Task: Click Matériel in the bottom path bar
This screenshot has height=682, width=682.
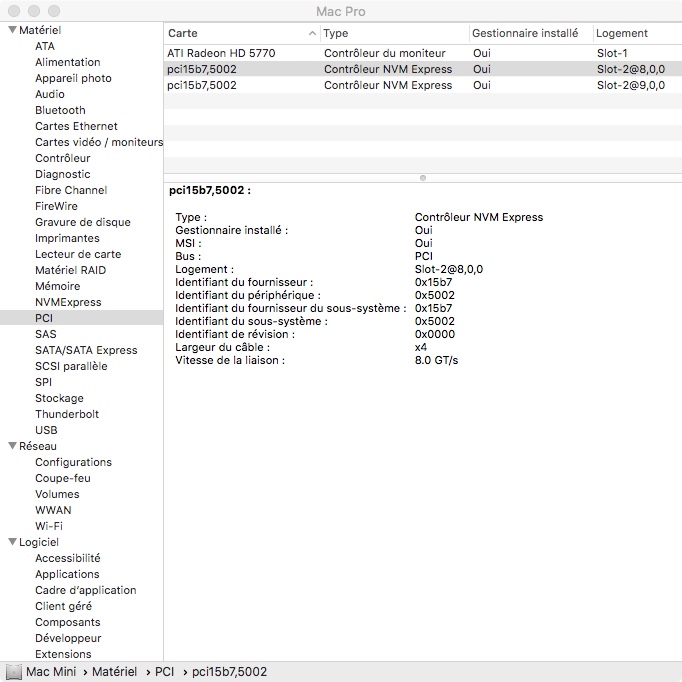Action: pyautogui.click(x=114, y=672)
